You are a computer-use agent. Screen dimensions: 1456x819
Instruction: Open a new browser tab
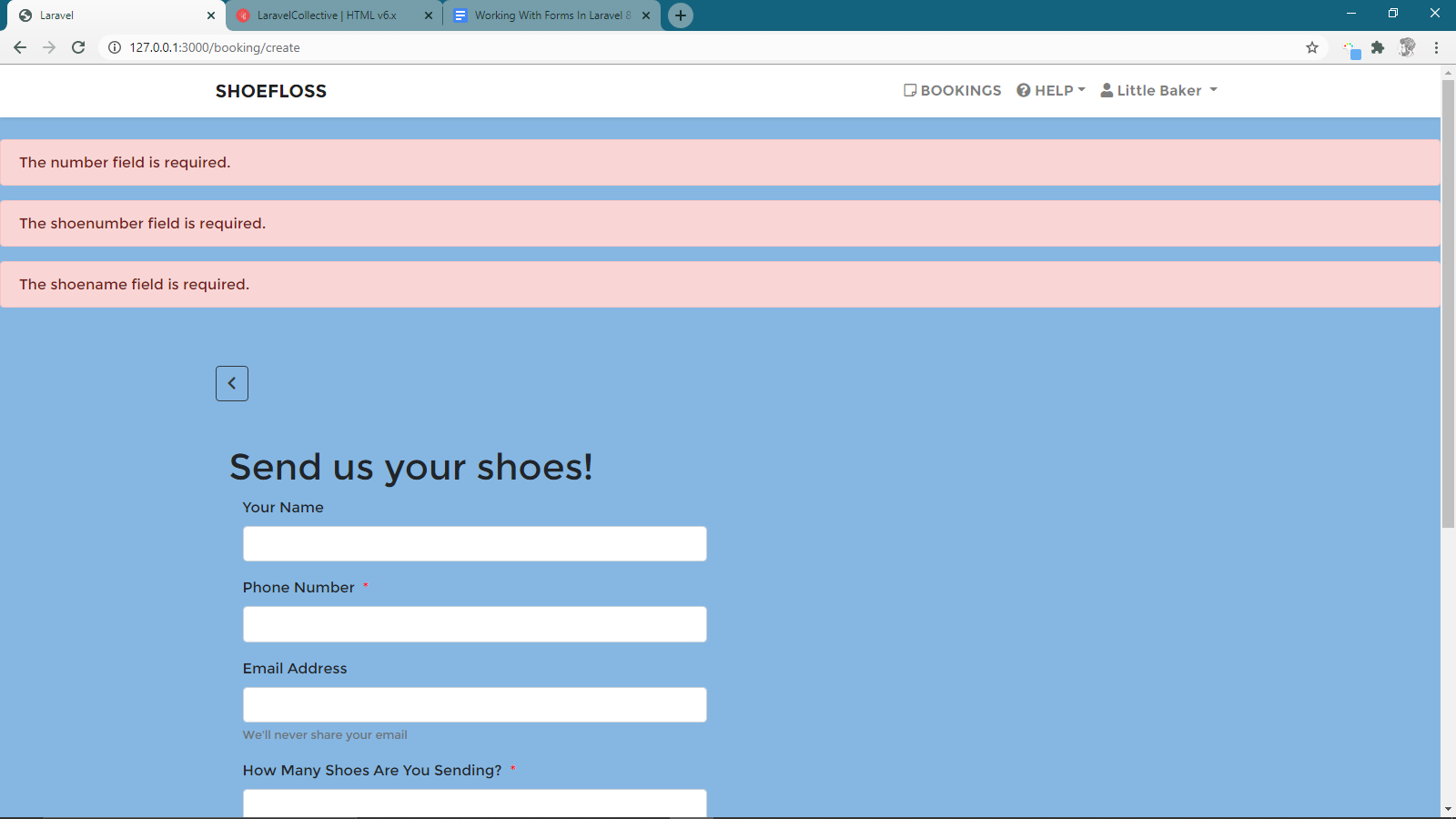(x=680, y=15)
